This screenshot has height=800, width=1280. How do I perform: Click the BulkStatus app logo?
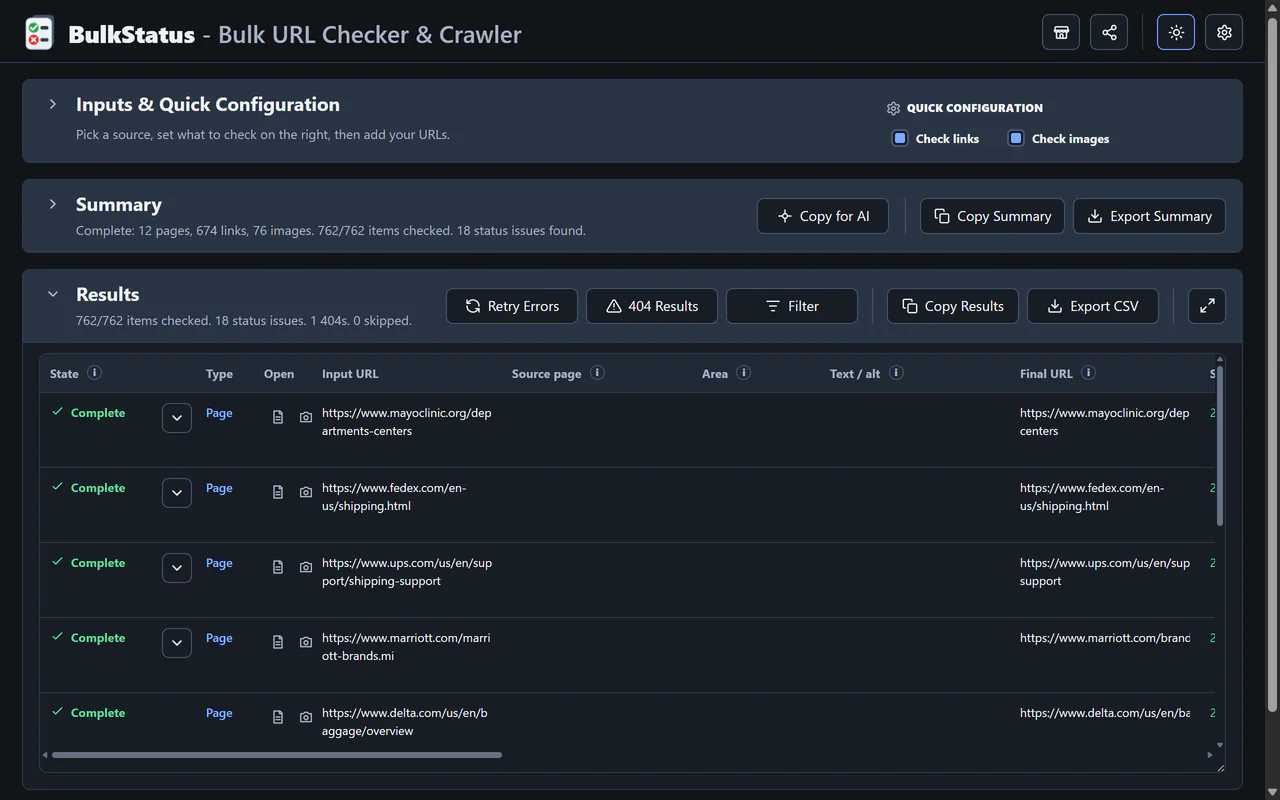click(x=39, y=34)
